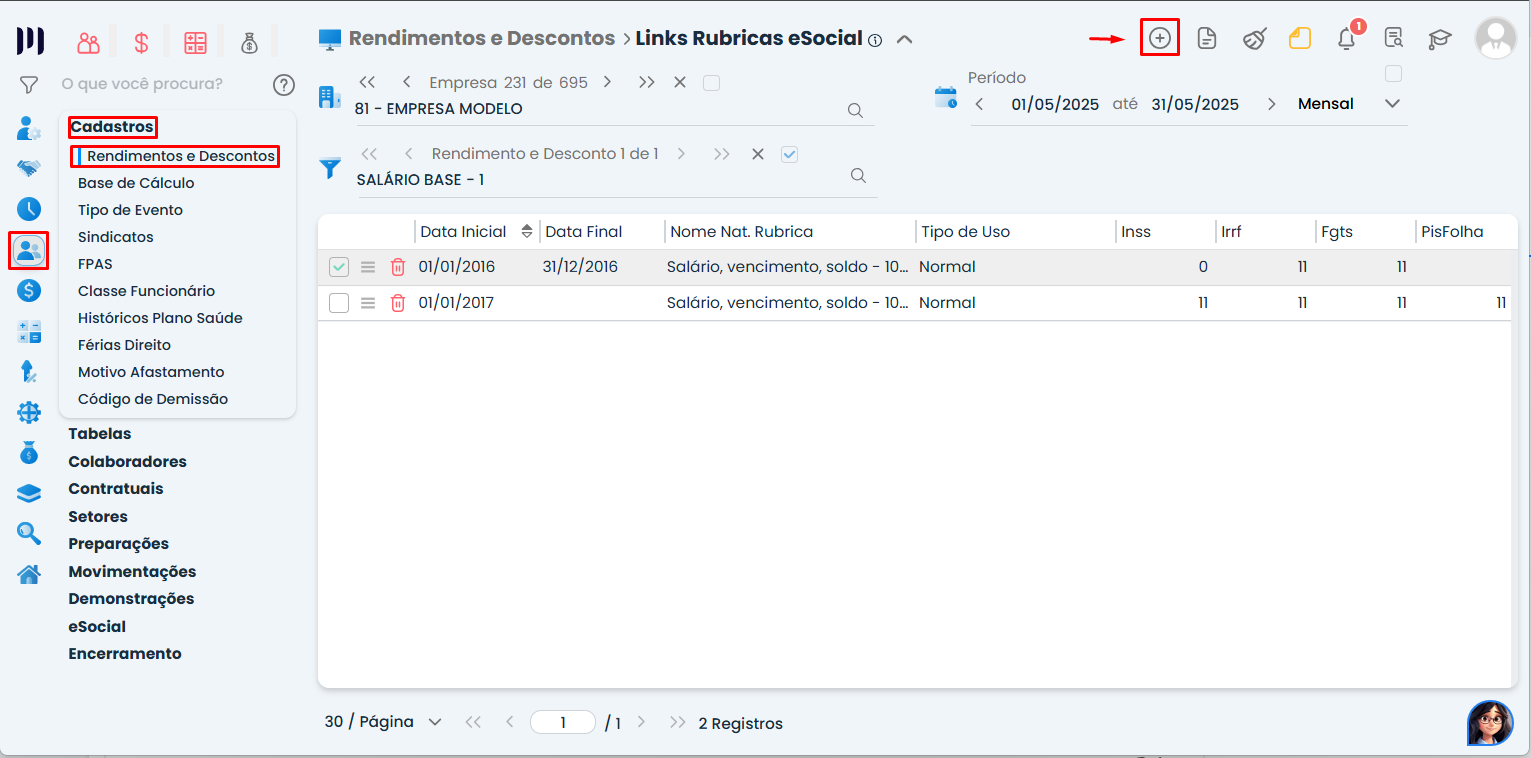Click the graduation cap training icon
This screenshot has width=1531, height=758.
[1439, 39]
